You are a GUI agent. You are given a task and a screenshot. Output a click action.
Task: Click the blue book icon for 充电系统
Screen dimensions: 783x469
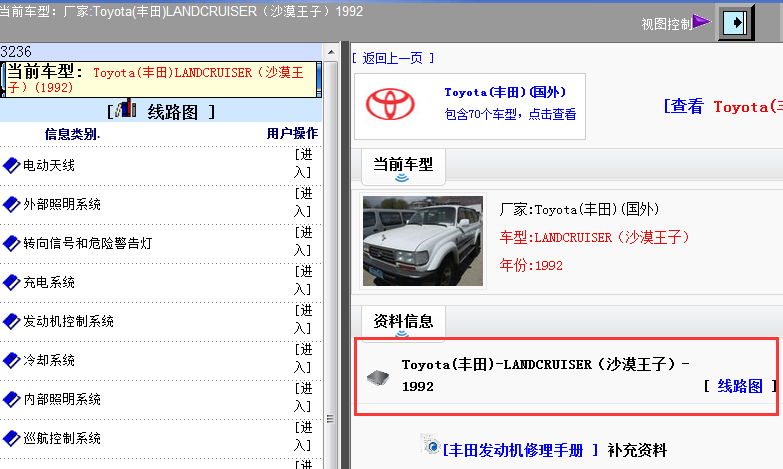[11, 282]
